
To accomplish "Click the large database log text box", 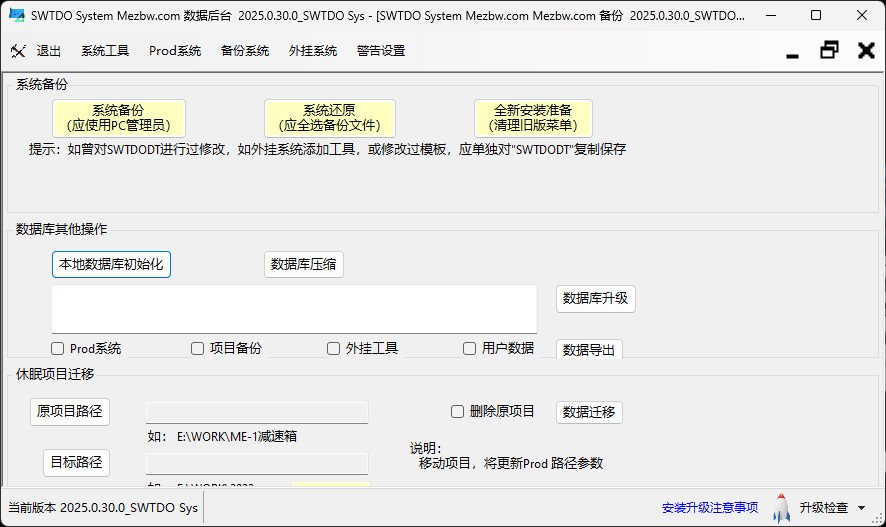I will (294, 309).
